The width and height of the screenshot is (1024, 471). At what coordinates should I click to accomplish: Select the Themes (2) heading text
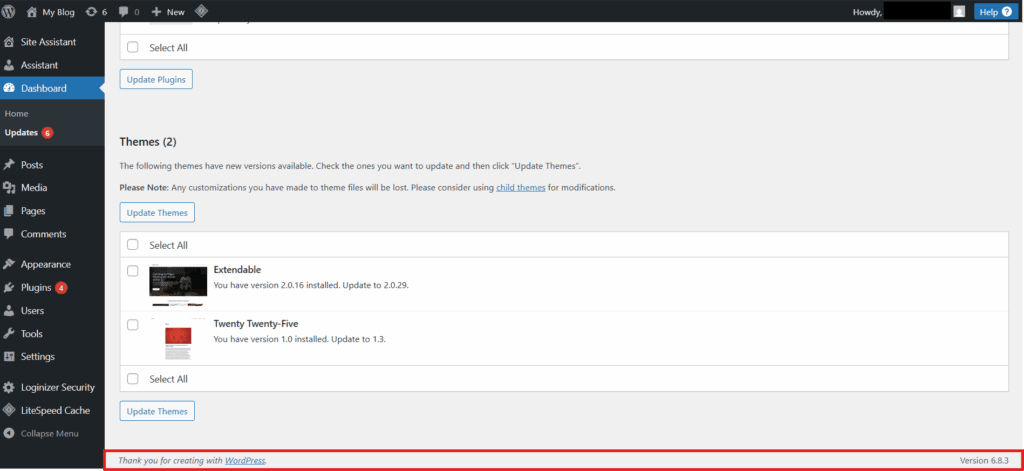coord(148,142)
